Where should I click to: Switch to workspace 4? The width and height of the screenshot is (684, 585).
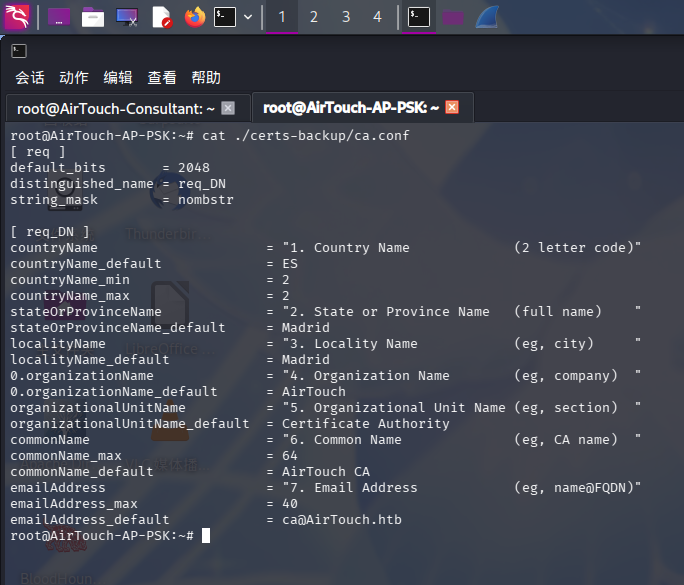[377, 17]
